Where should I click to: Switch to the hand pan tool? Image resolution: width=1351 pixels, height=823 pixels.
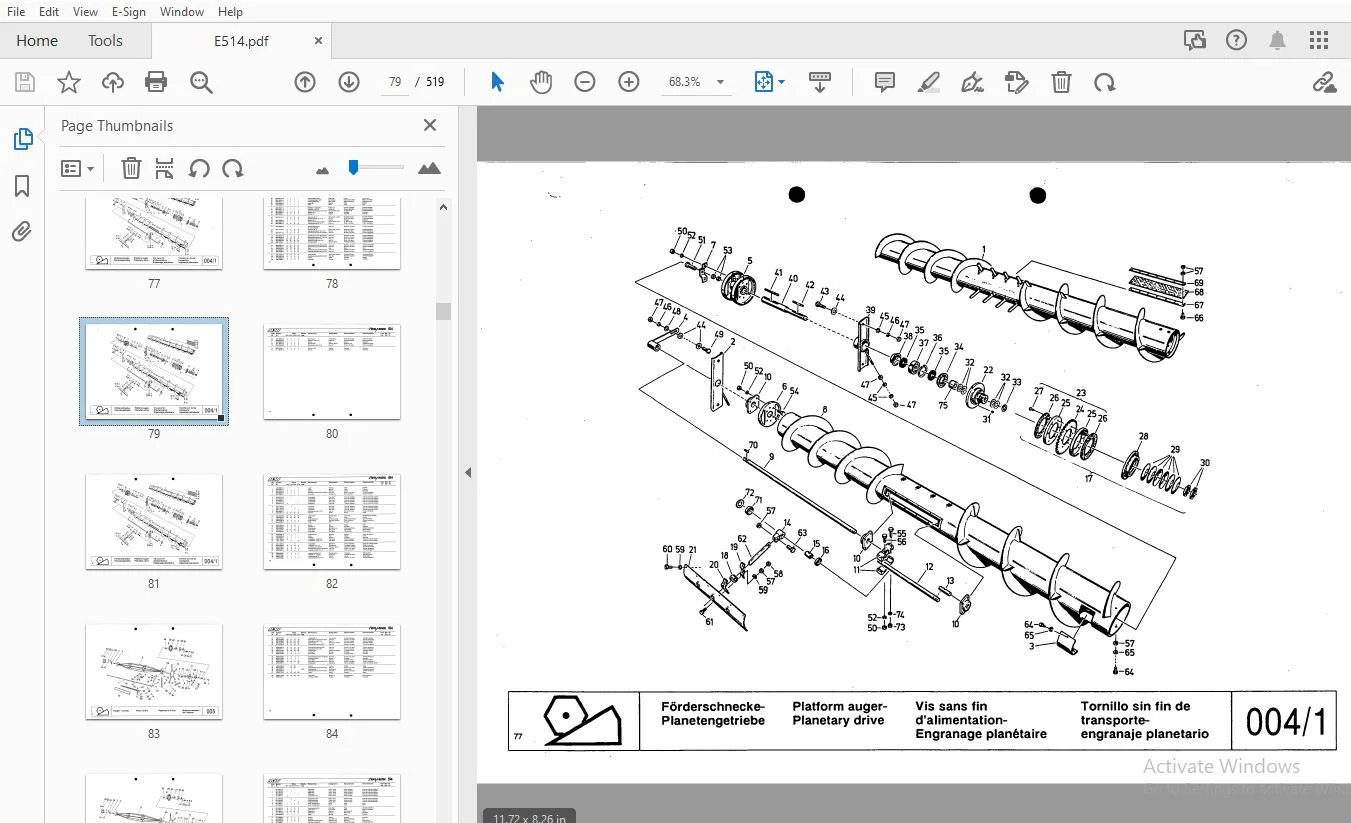[541, 82]
